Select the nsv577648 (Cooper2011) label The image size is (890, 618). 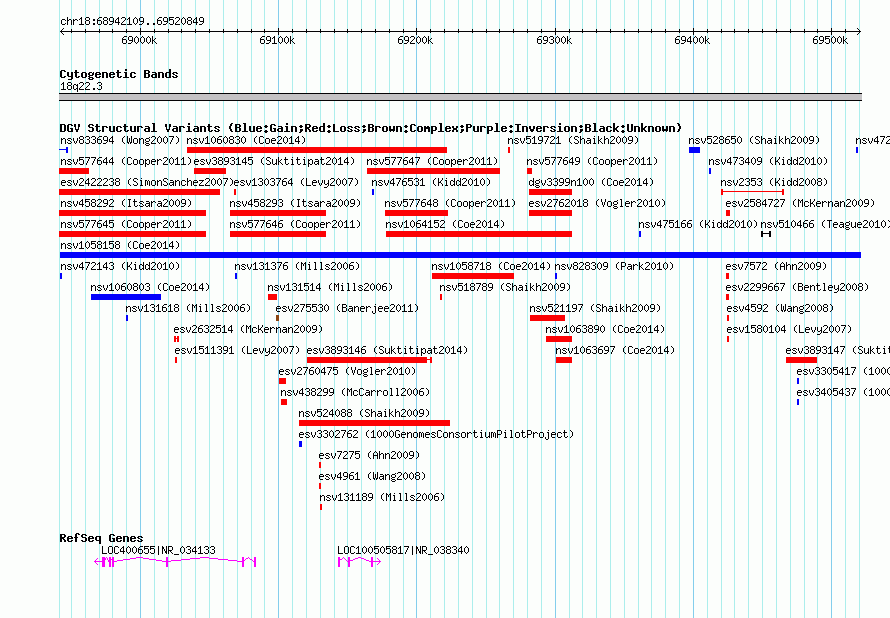tap(450, 203)
